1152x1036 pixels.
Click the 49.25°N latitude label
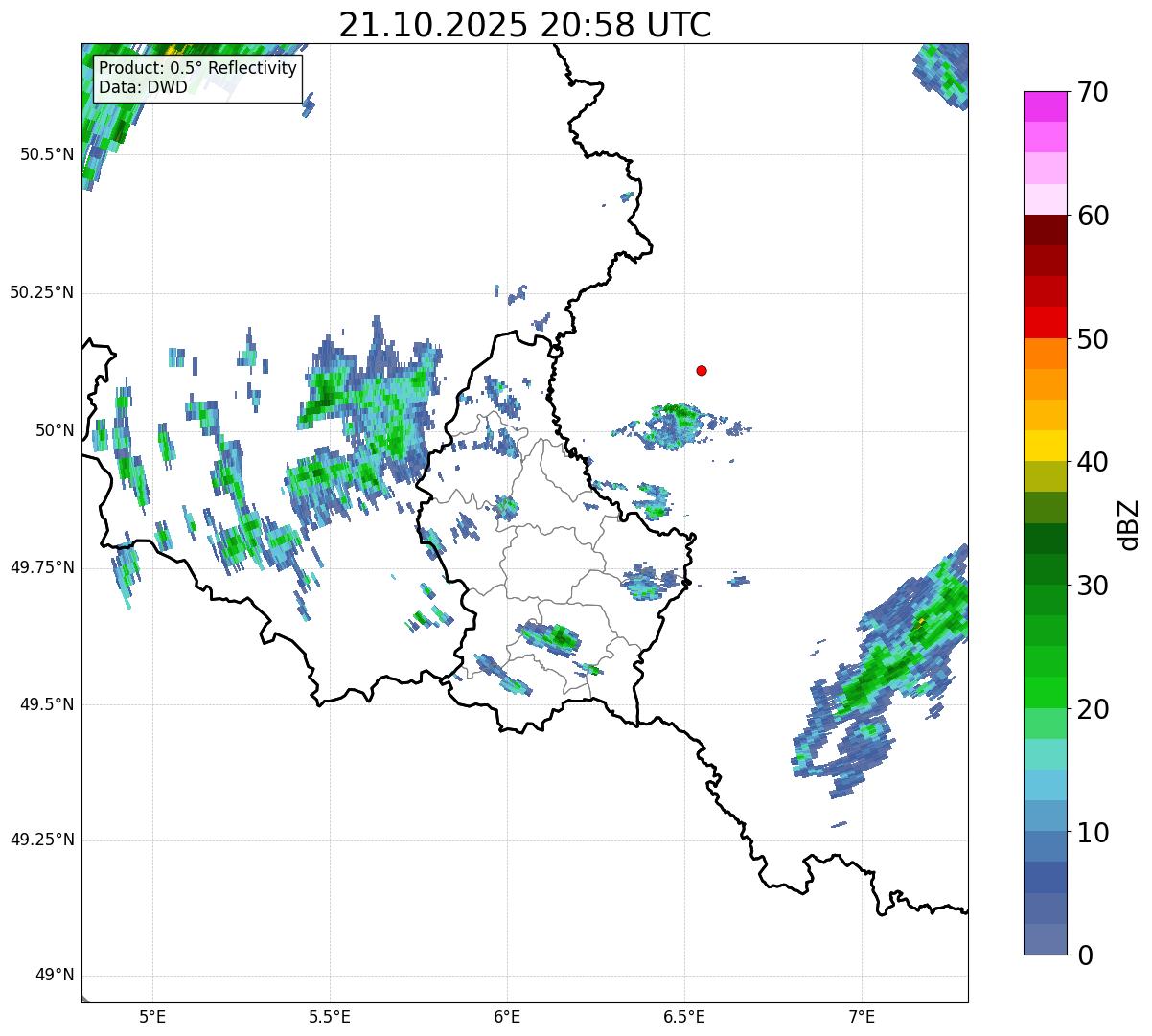pyautogui.click(x=42, y=840)
